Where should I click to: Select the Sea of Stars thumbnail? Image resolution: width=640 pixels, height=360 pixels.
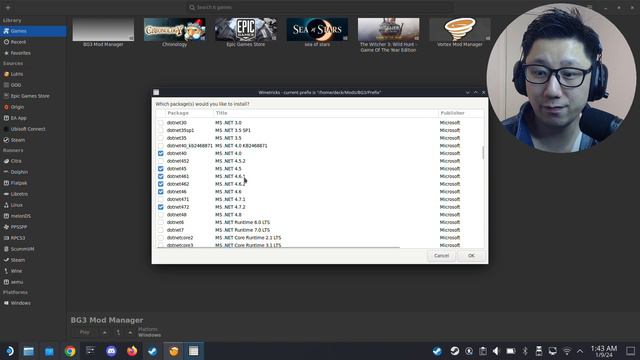(317, 29)
